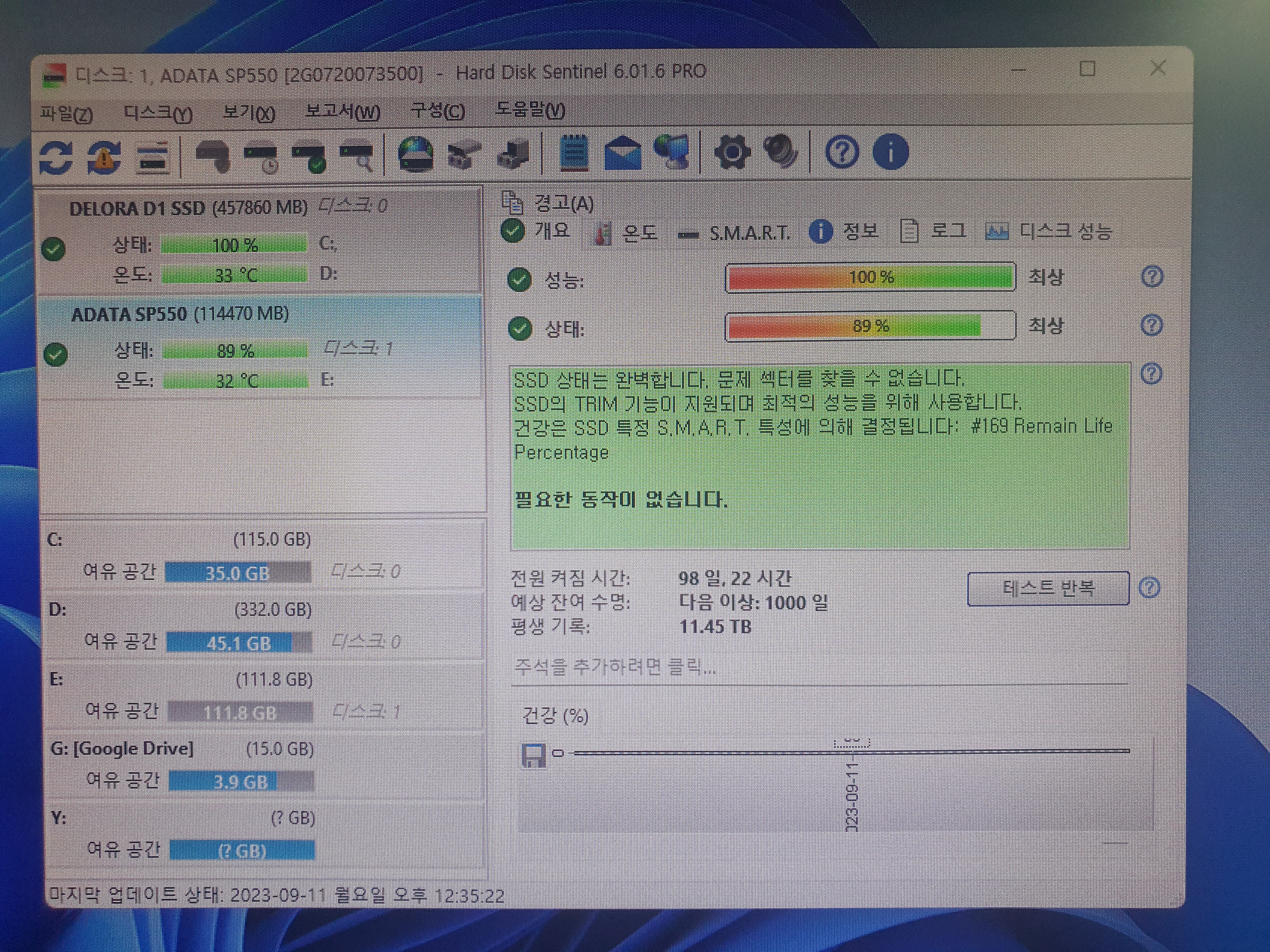The width and height of the screenshot is (1270, 952).
Task: Switch to the 로그 log tab
Action: click(x=934, y=231)
